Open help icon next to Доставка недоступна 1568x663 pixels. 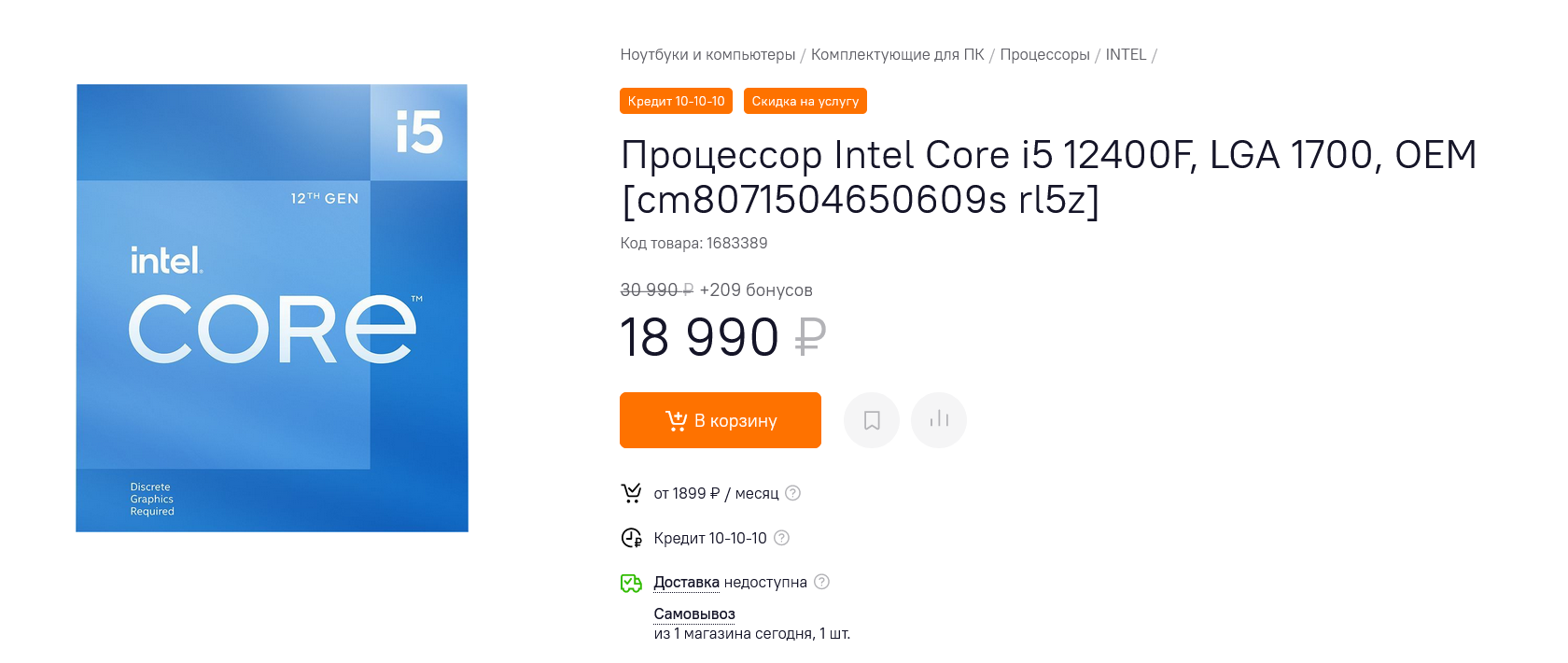pos(821,582)
